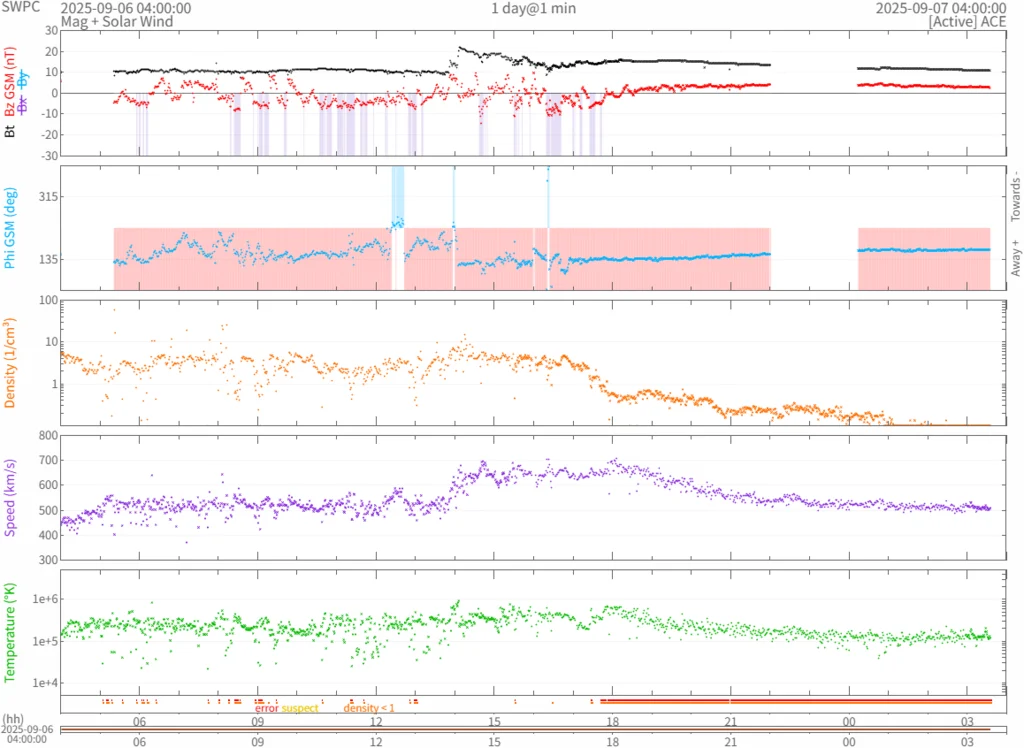Click the 'Away +' sector label
Image resolution: width=1024 pixels, height=748 pixels.
click(x=1017, y=260)
